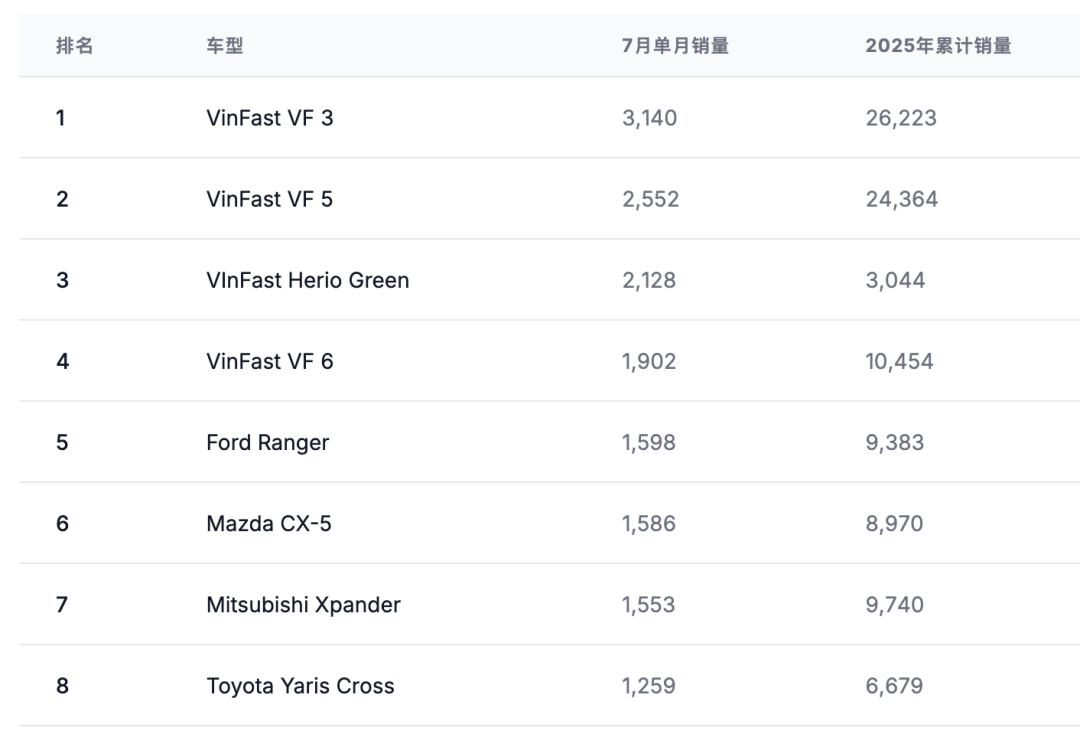1080x747 pixels.
Task: Select the July sales figure 1,598
Action: click(x=649, y=442)
